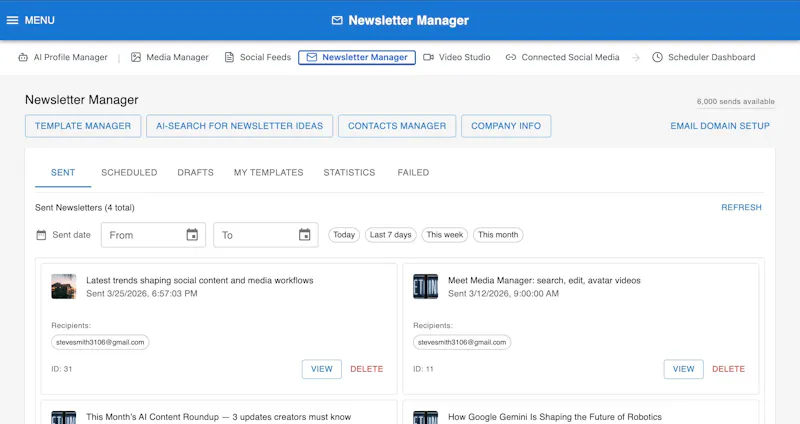800x424 pixels.
Task: Open the AI Profile Manager nav item
Action: click(63, 57)
